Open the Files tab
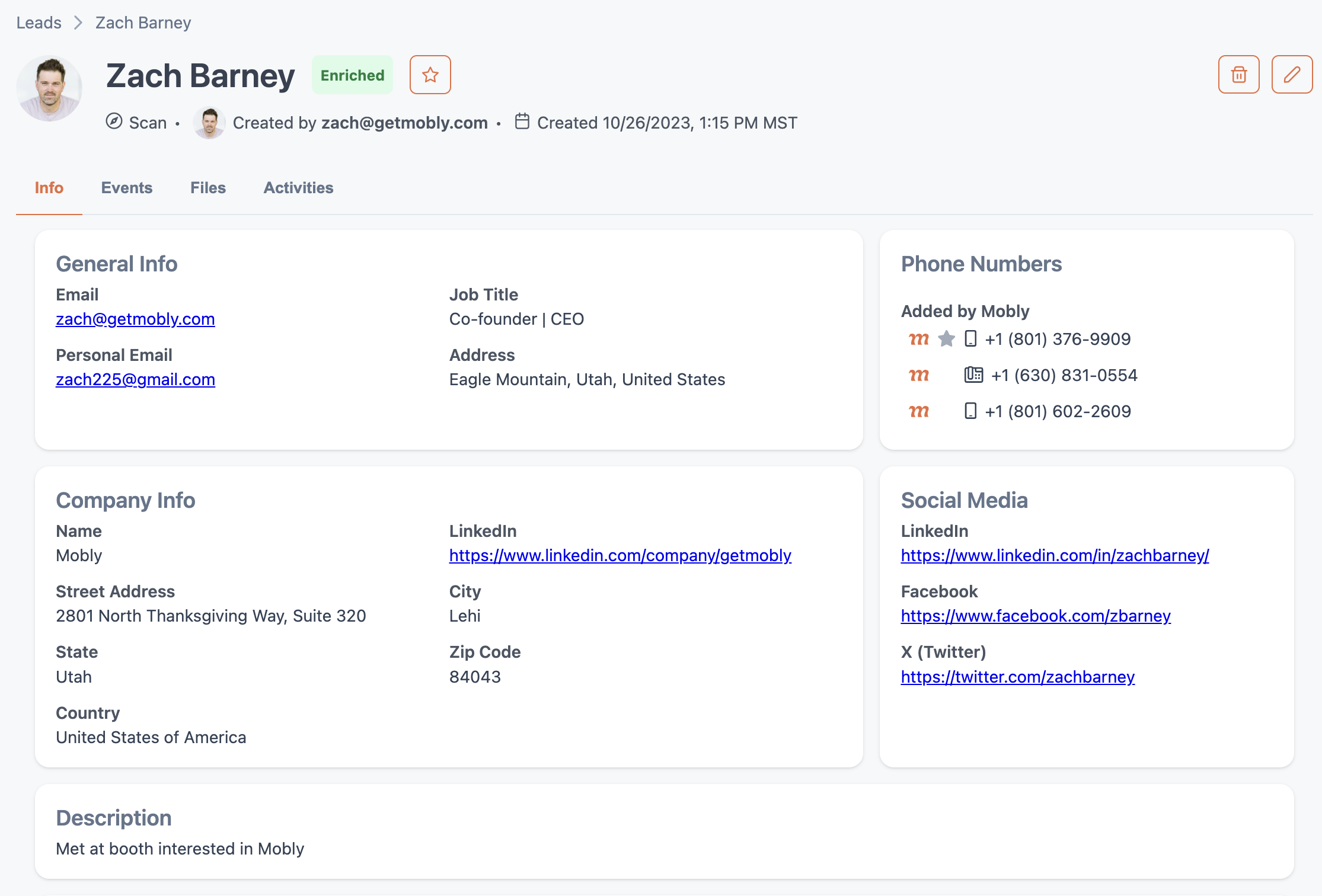 207,188
